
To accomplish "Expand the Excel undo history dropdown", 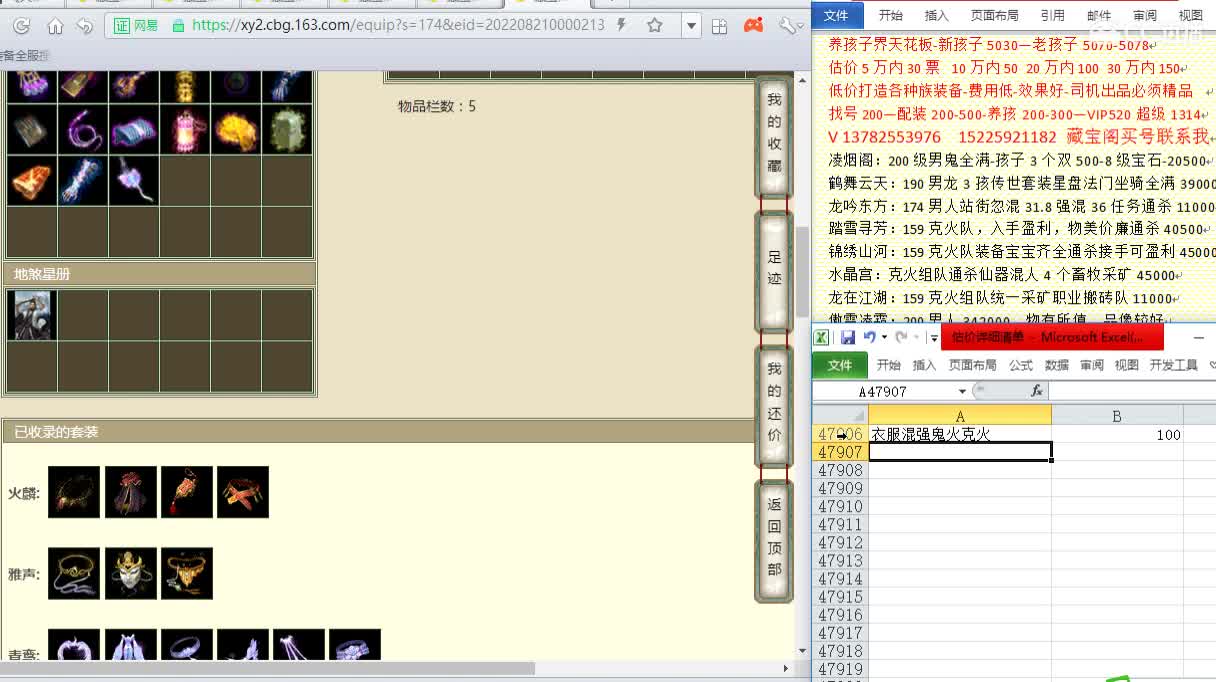I will (883, 337).
